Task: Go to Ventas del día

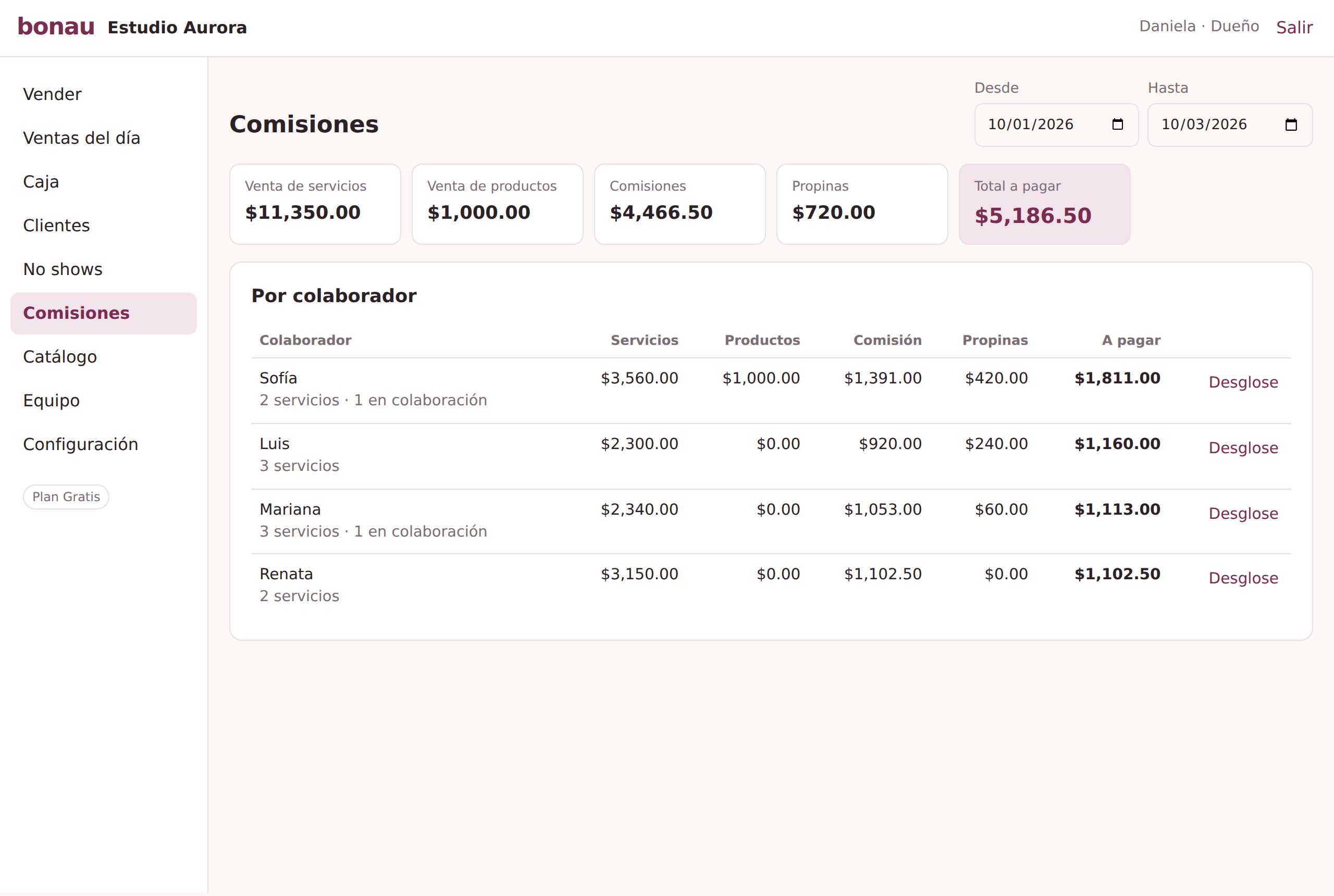Action: [x=104, y=138]
